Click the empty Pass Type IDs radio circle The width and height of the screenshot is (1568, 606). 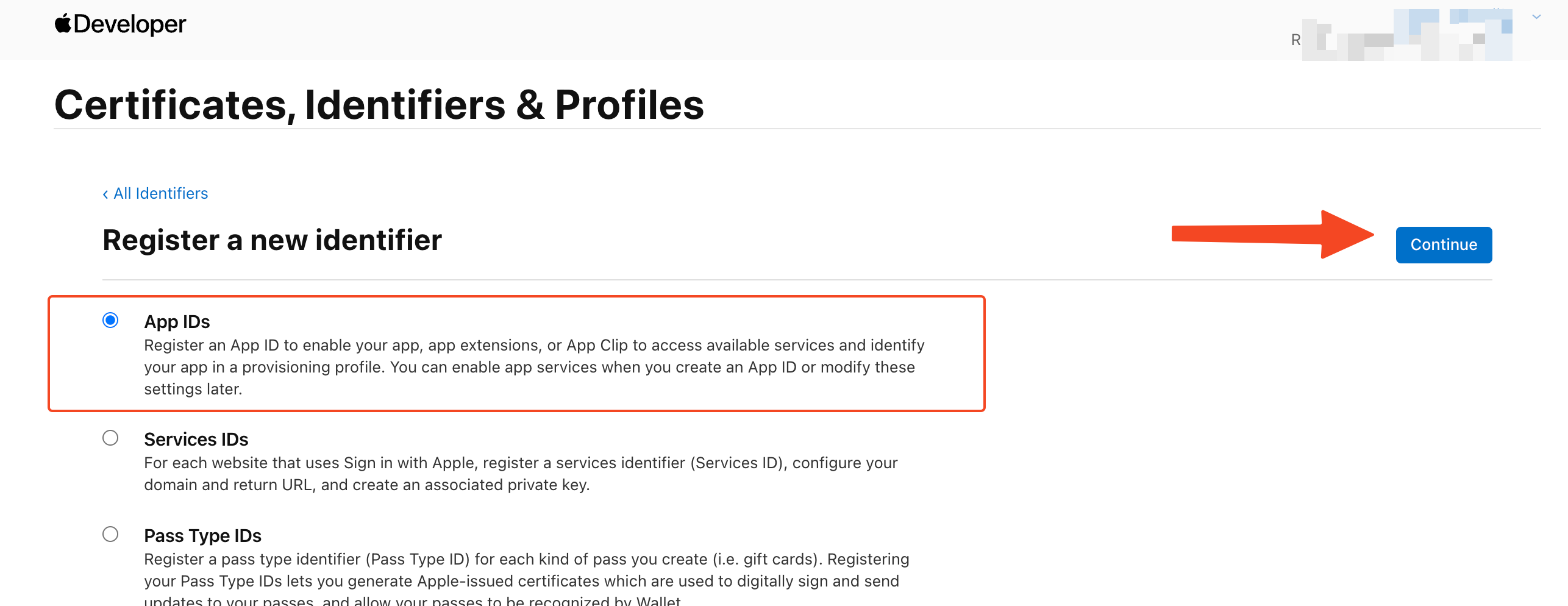(x=110, y=535)
